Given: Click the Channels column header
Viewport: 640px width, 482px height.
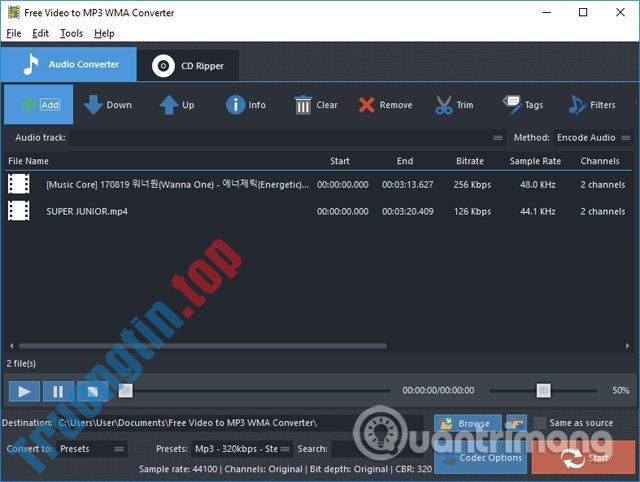Looking at the screenshot, I should [x=600, y=161].
